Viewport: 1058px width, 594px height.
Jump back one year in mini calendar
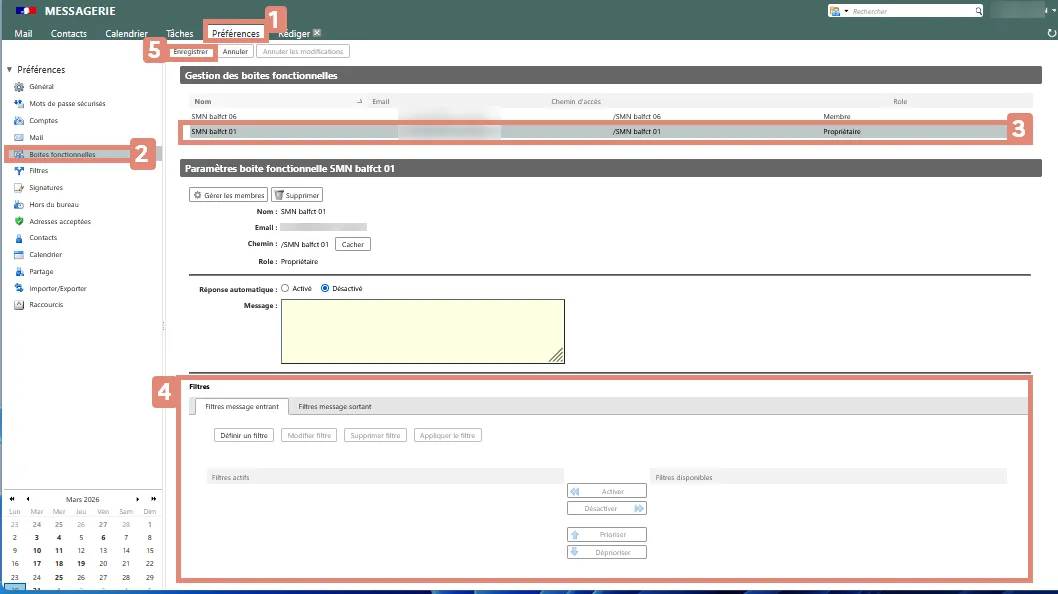pyautogui.click(x=12, y=499)
